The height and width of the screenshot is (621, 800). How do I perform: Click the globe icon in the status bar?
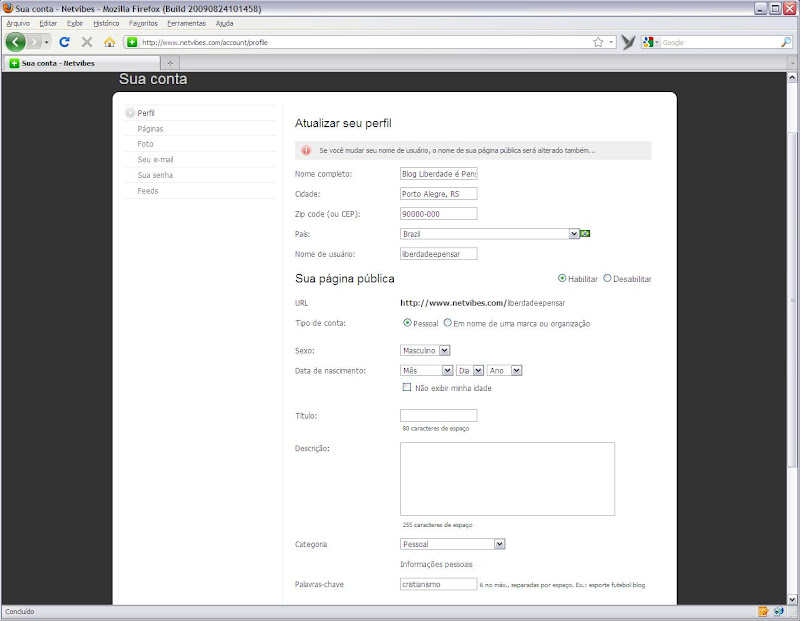point(779,611)
